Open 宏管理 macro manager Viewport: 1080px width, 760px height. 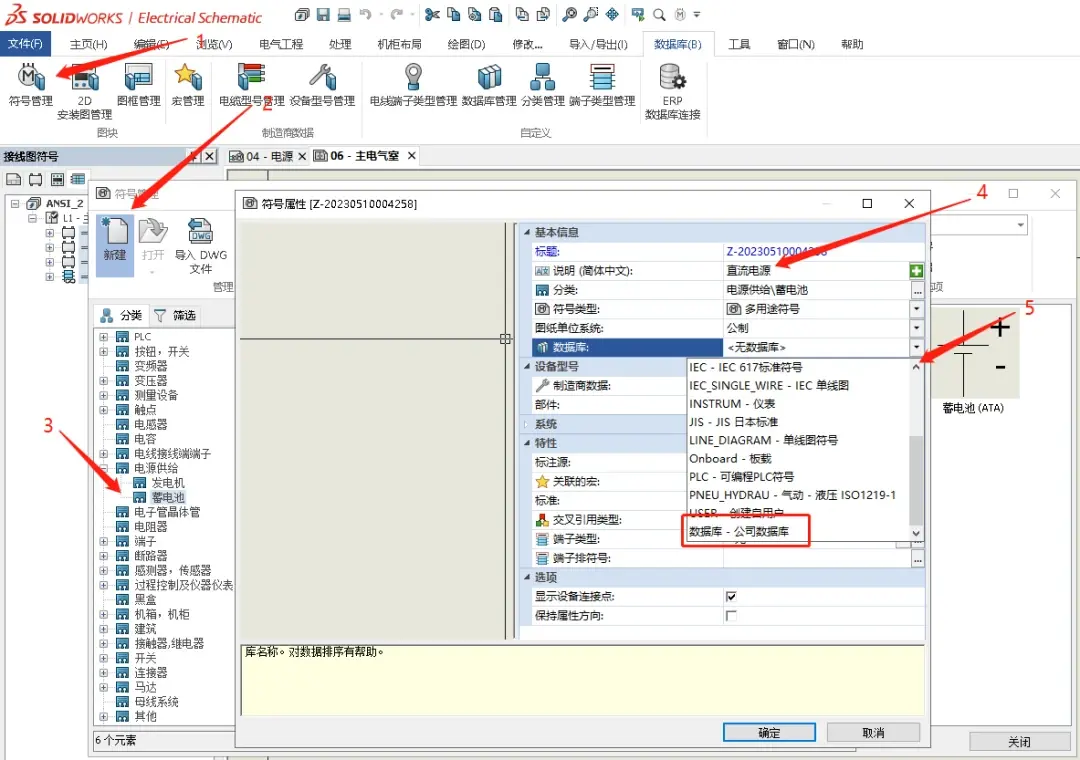pos(187,85)
